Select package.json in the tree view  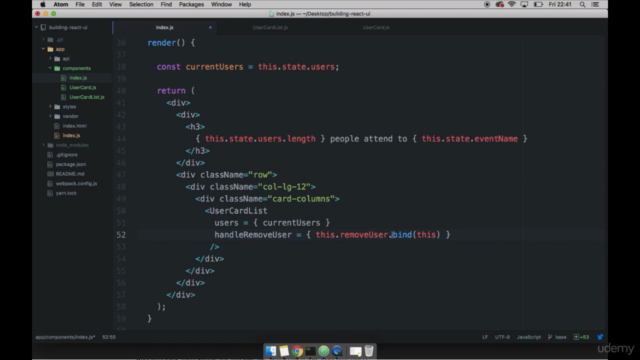pyautogui.click(x=72, y=164)
